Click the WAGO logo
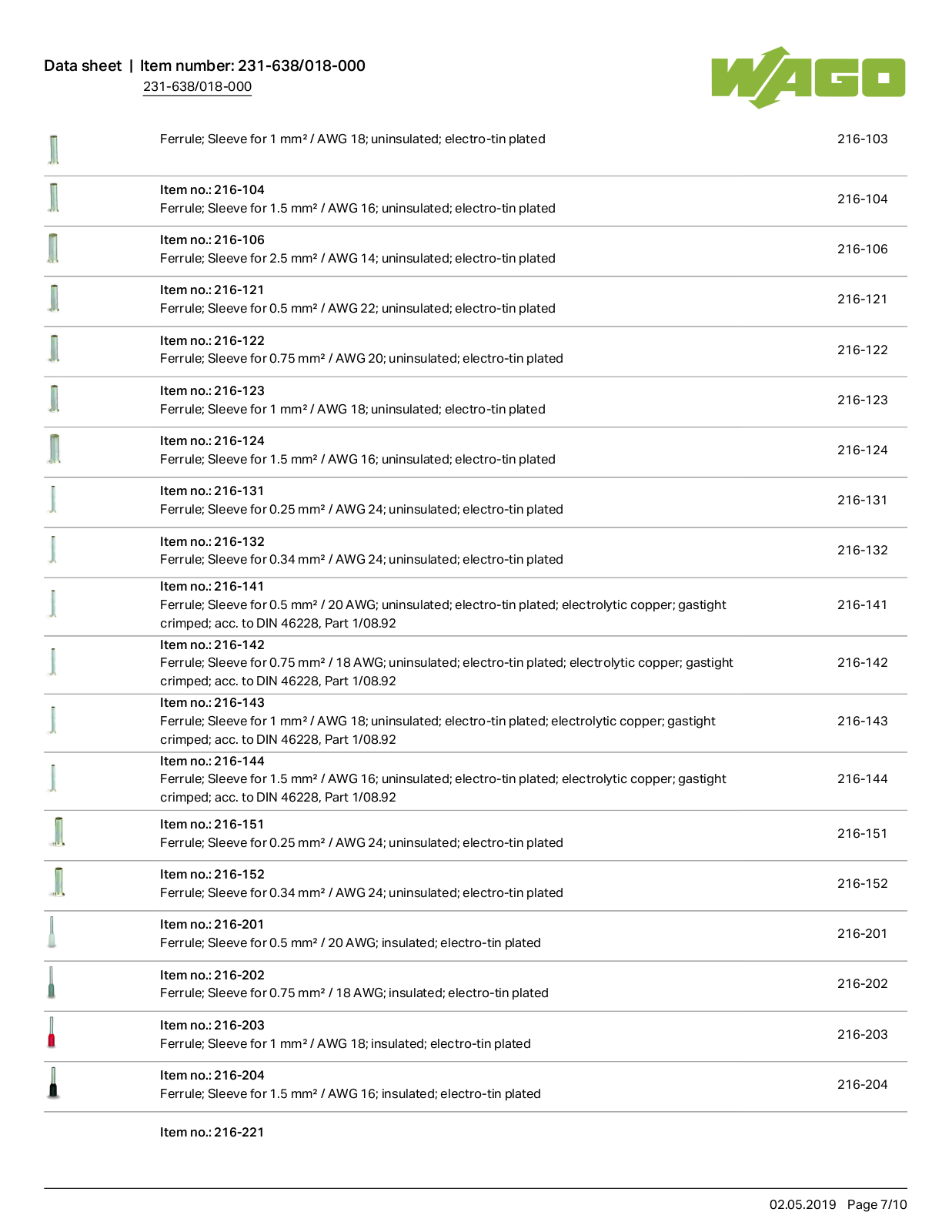The height and width of the screenshot is (1232, 952). point(808,77)
